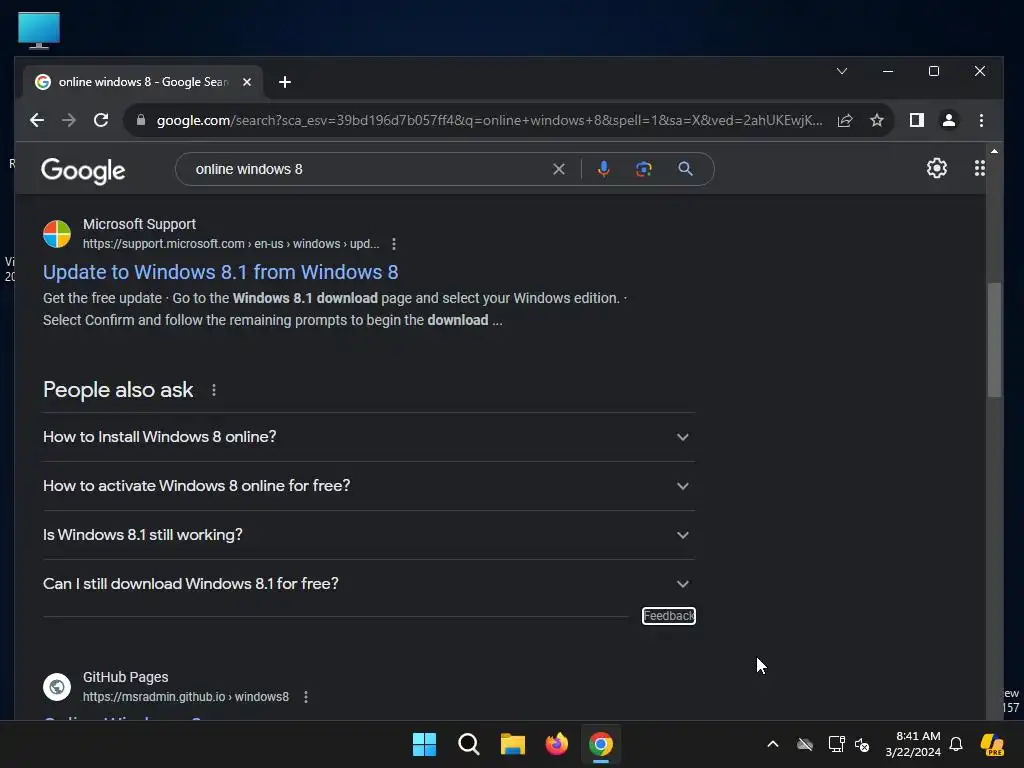Screen dimensions: 1024x768
Task: Expand 'Can I still download Windows 8.1 for free?'
Action: pyautogui.click(x=369, y=584)
